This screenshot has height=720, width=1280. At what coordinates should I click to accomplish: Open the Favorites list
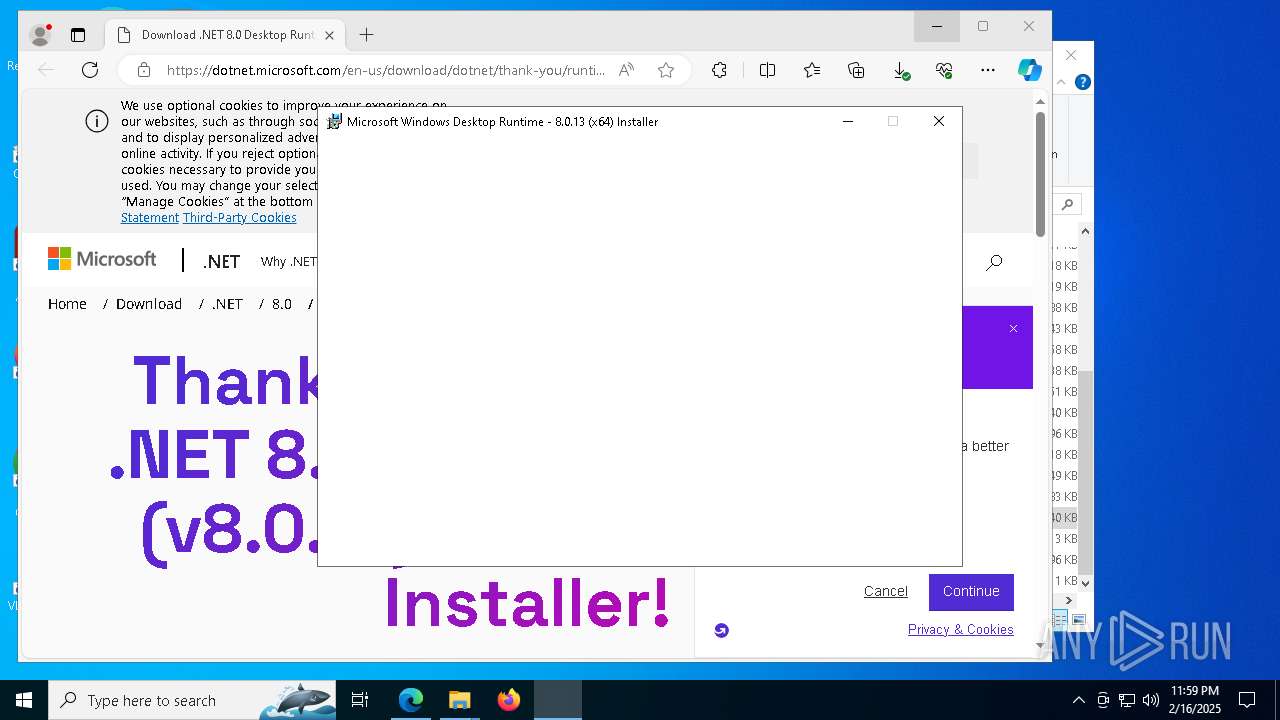click(x=812, y=70)
